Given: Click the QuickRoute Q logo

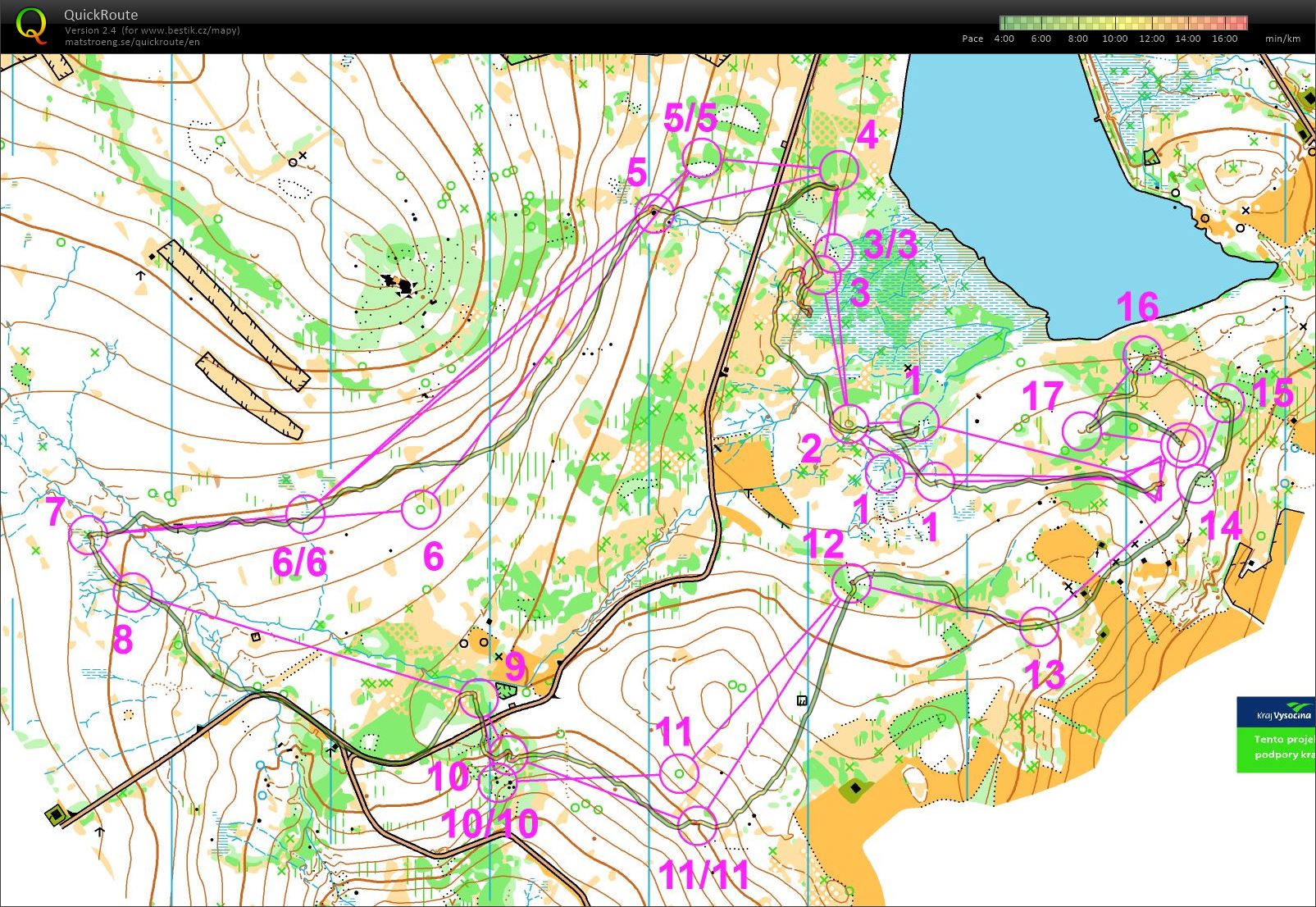Looking at the screenshot, I should [31, 25].
